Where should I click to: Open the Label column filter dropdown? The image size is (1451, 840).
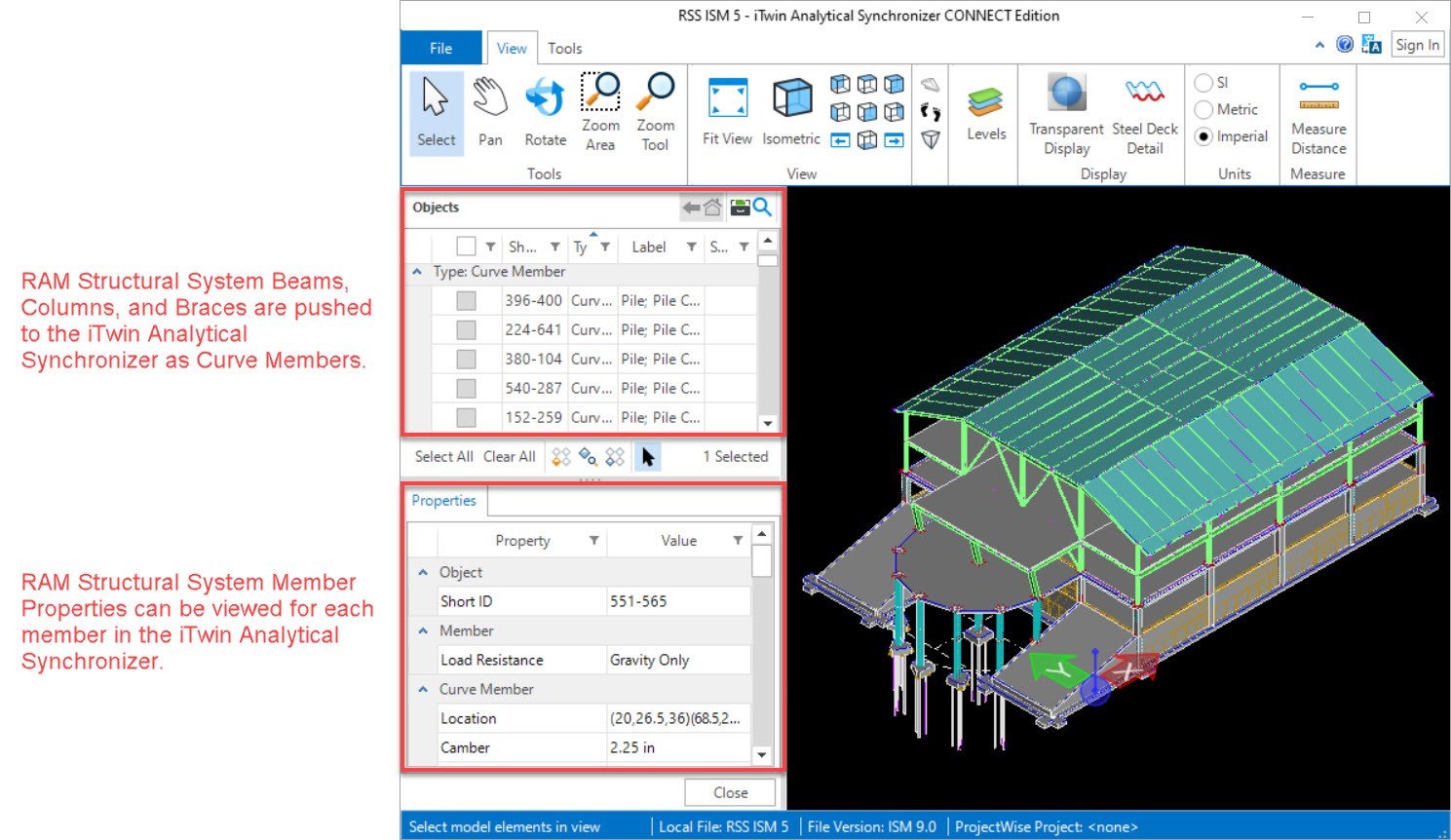(691, 248)
